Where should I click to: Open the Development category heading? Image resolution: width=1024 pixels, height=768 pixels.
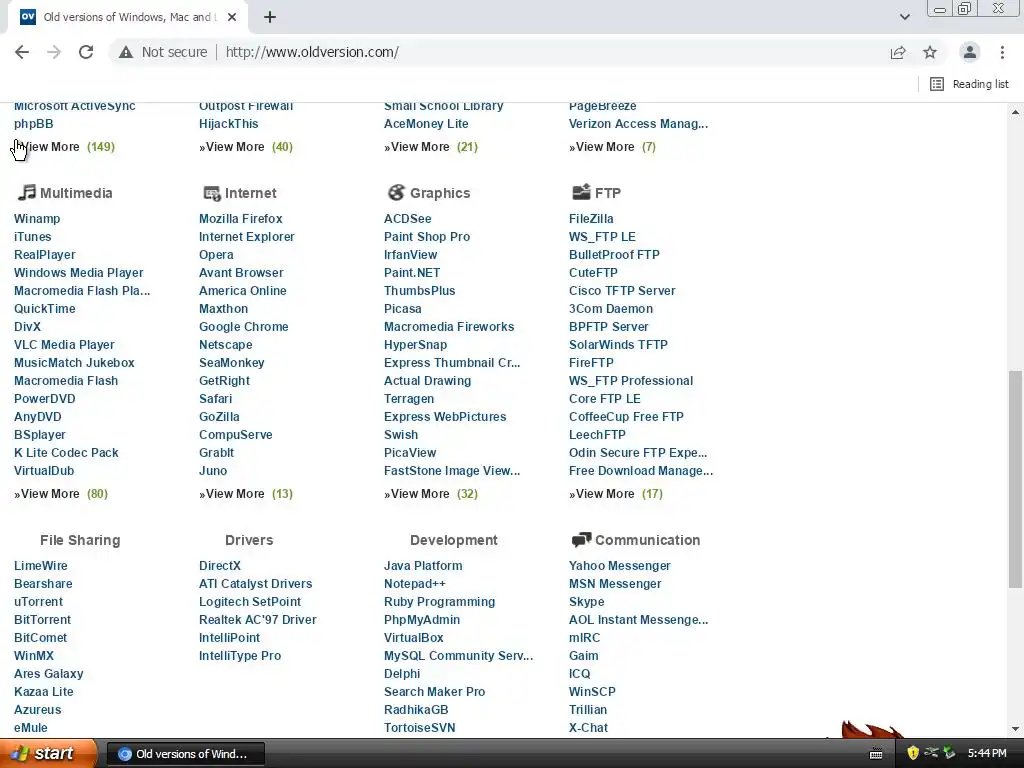(454, 540)
